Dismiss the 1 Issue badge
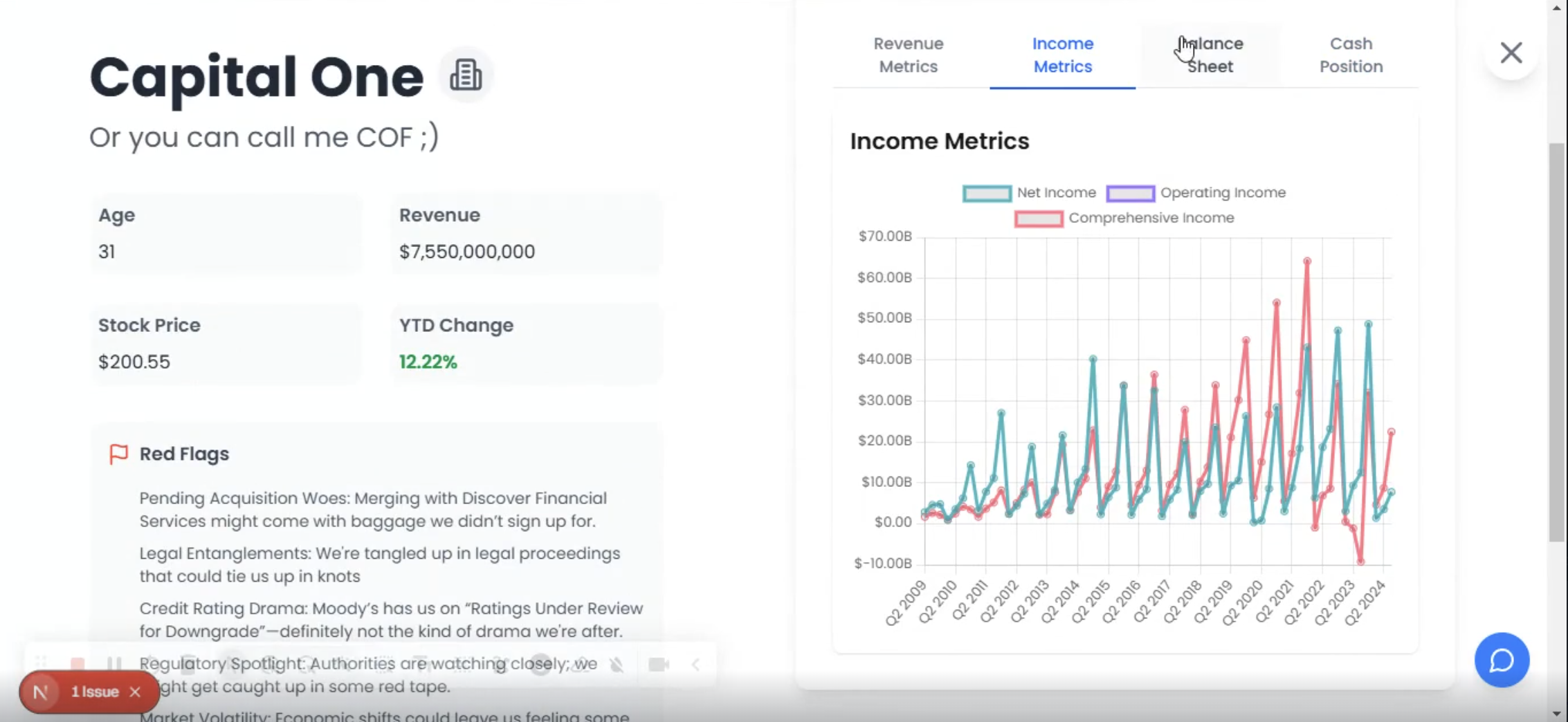Viewport: 1568px width, 722px height. point(136,692)
